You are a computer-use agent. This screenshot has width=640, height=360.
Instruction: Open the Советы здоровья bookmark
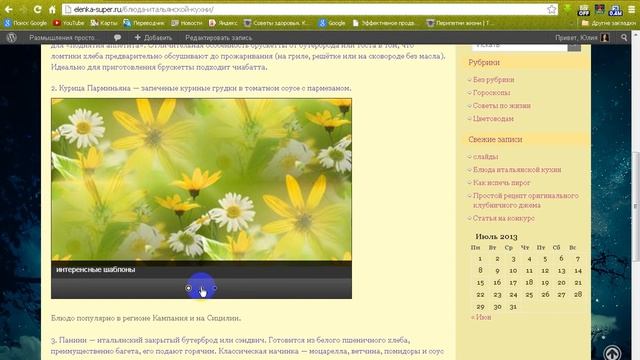[276, 23]
